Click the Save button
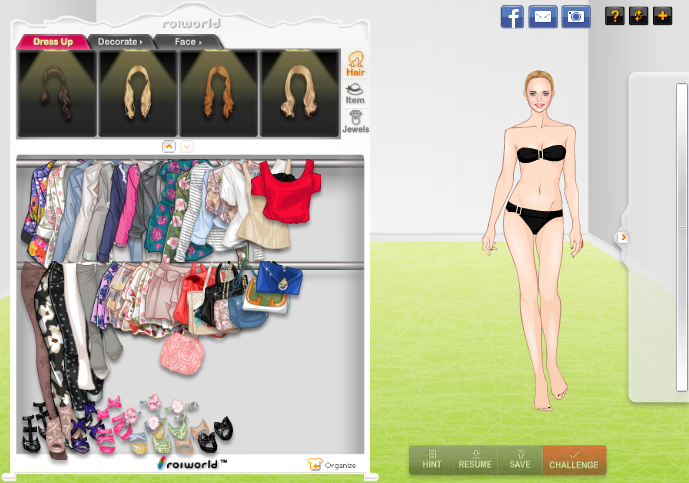 click(520, 460)
